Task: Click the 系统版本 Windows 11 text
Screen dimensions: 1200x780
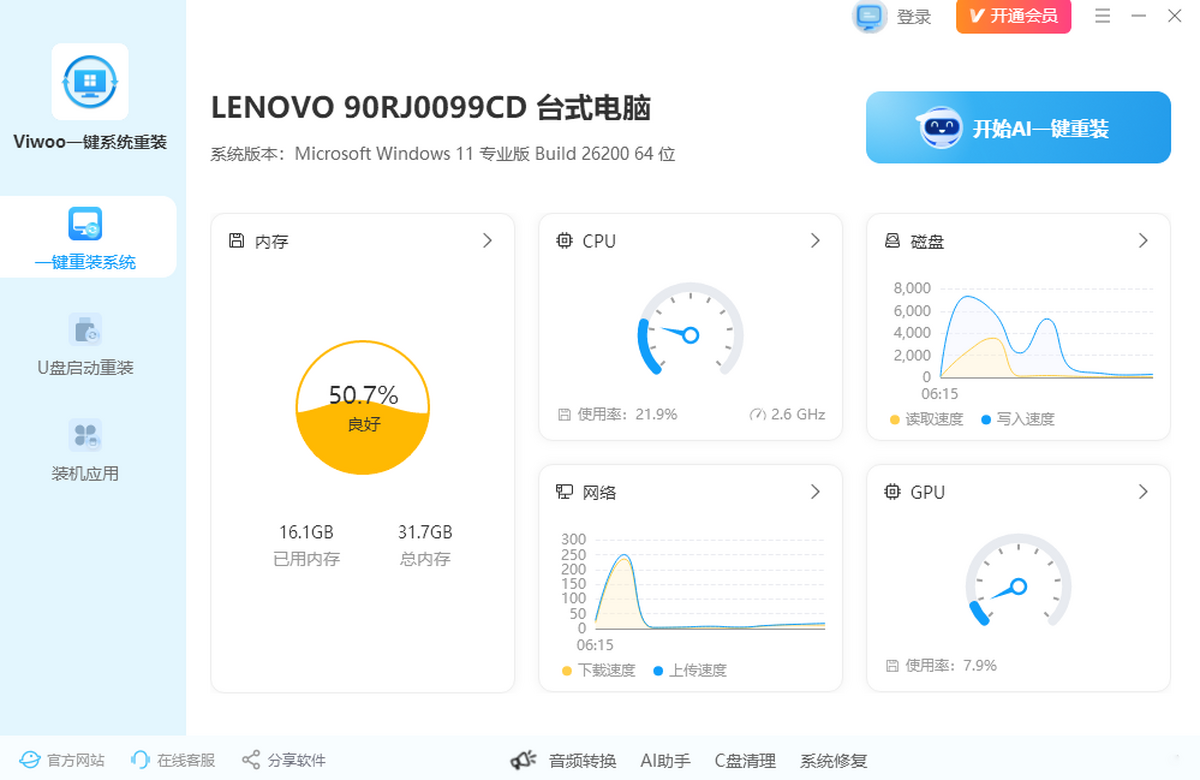Action: (443, 154)
